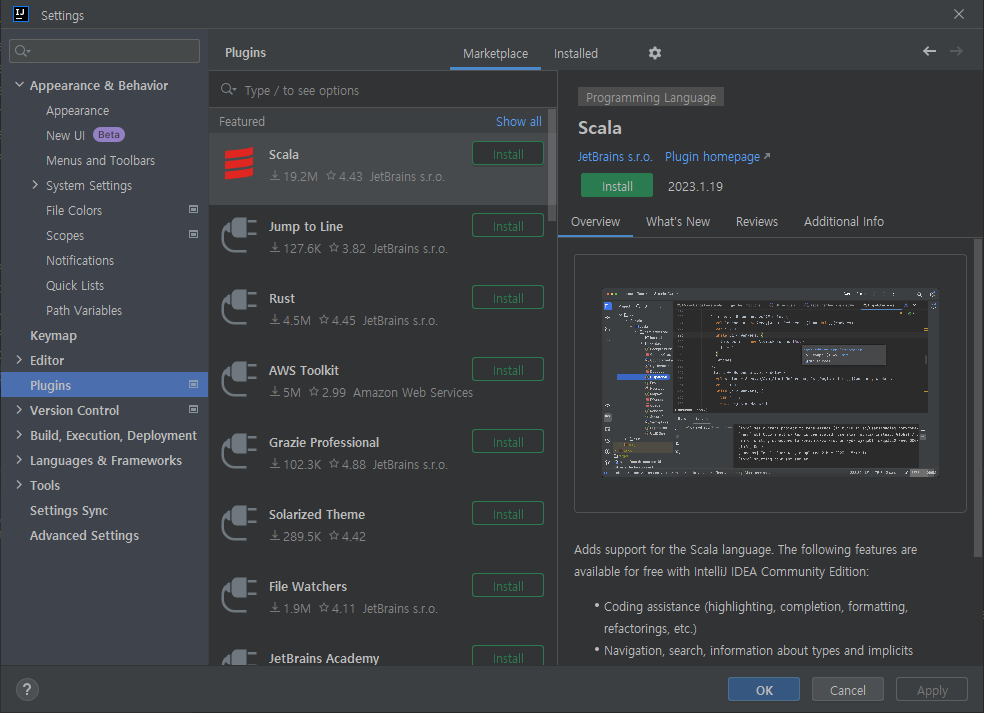This screenshot has height=713, width=984.
Task: Open the What's New tab
Action: (678, 222)
